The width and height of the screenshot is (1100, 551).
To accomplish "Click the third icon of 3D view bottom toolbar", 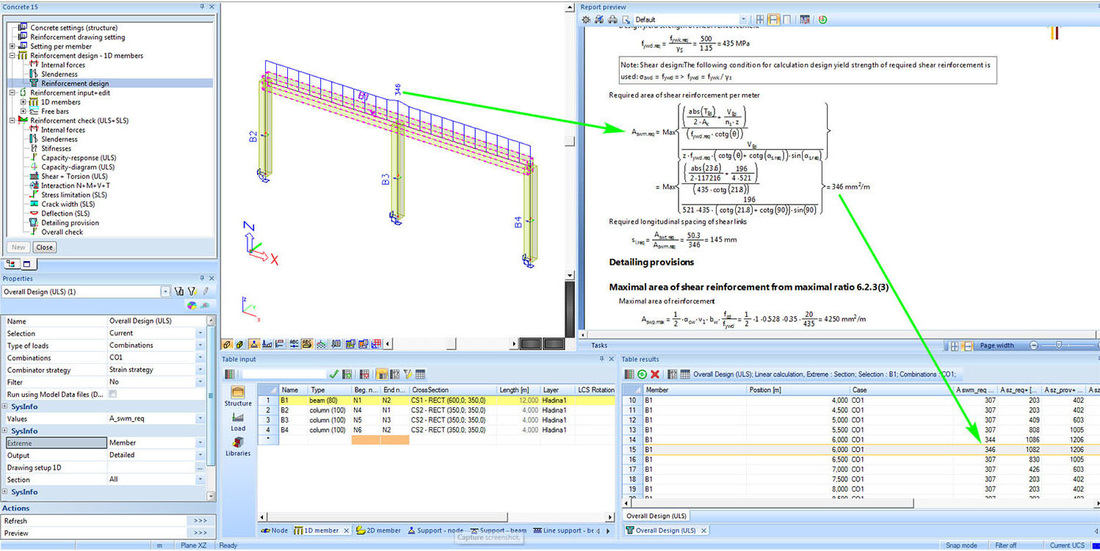I will click(x=253, y=344).
